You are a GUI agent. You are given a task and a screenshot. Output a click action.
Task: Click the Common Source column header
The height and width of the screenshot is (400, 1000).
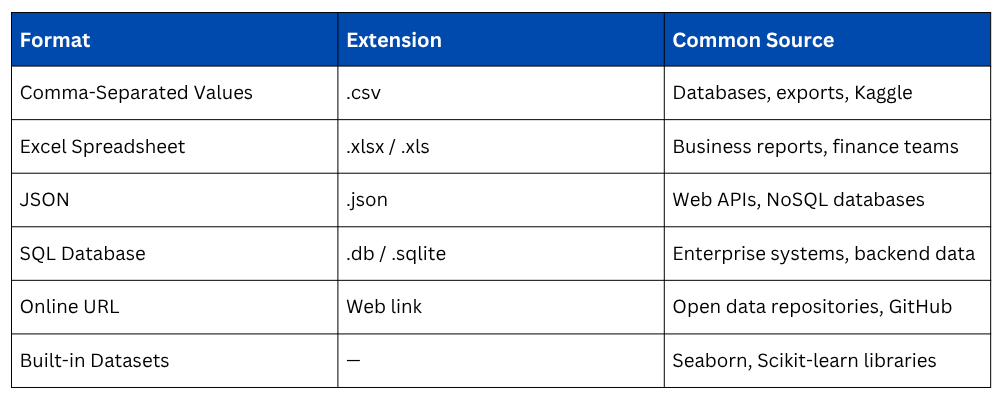tap(753, 40)
